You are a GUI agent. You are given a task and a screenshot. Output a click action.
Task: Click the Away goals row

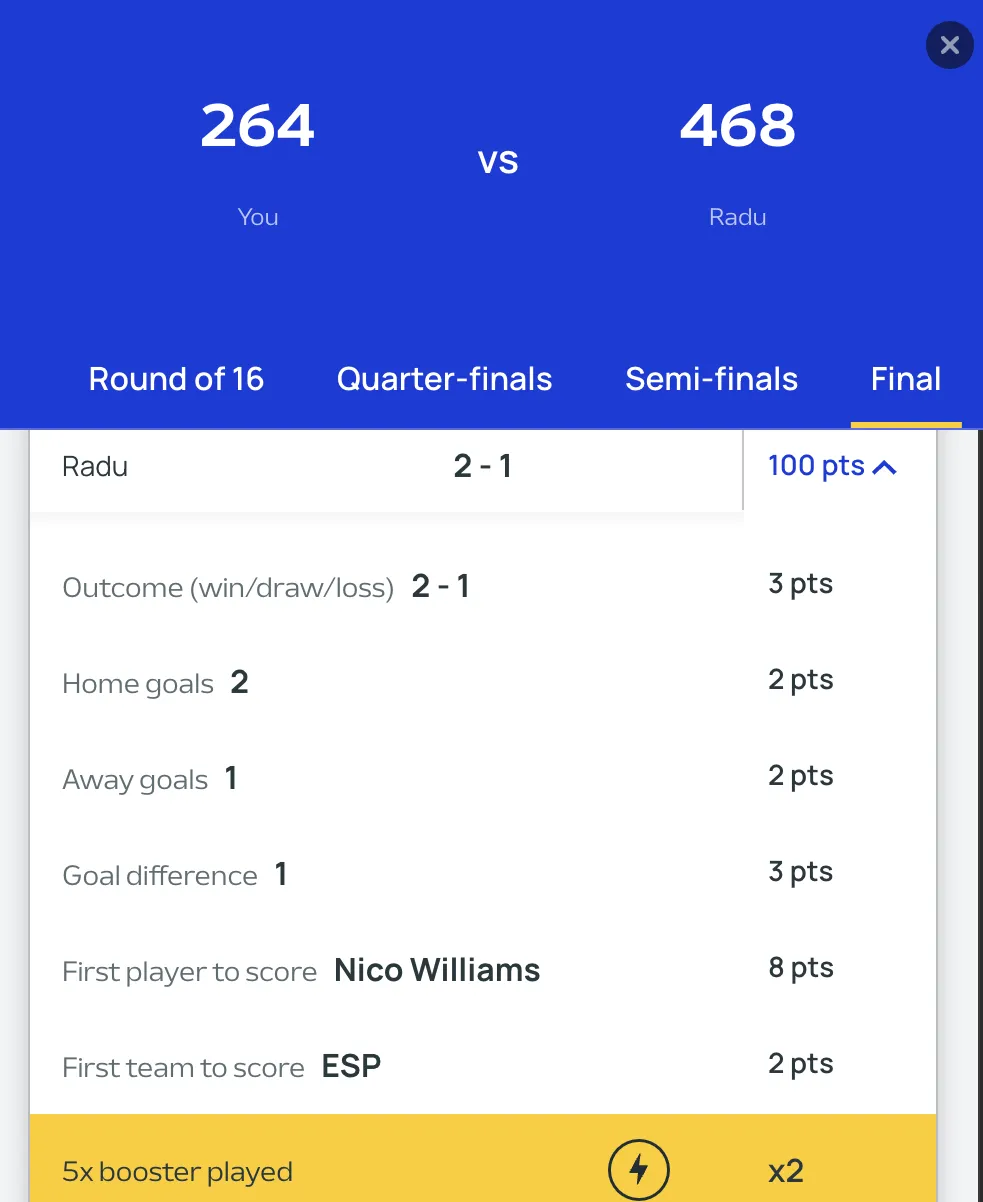pos(483,779)
